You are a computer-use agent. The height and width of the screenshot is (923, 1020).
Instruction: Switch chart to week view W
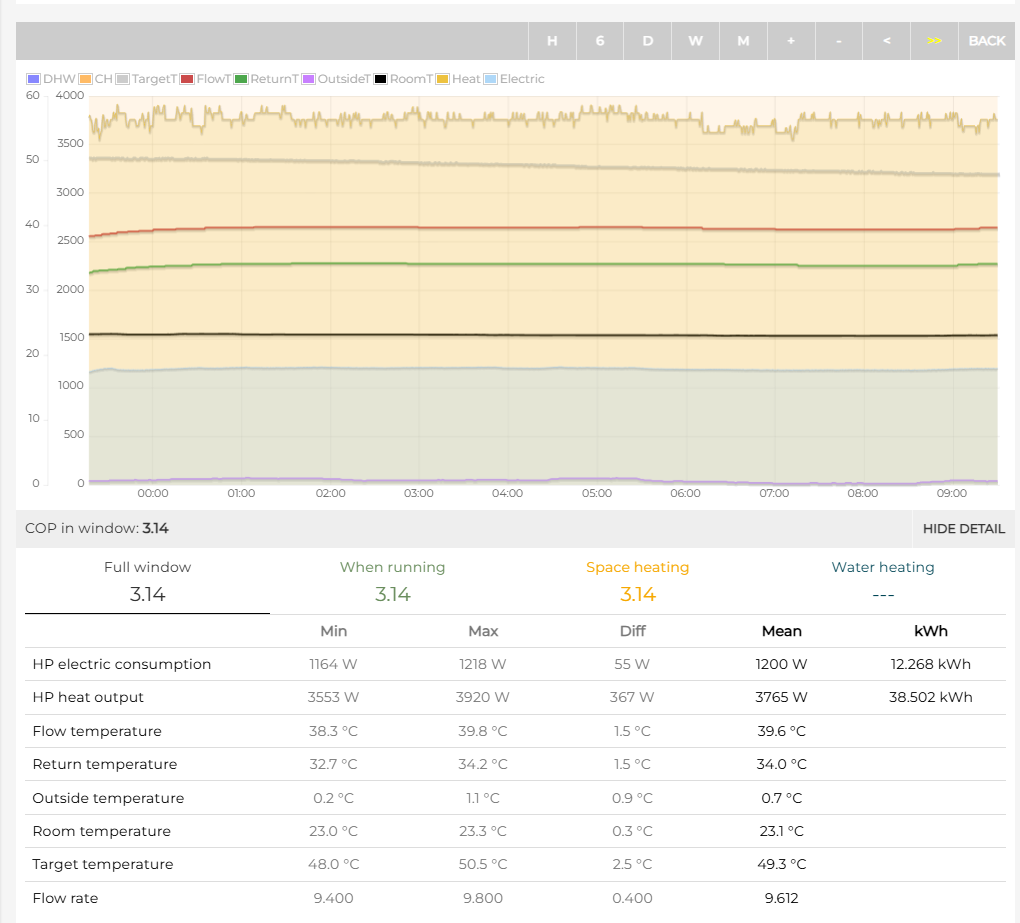(696, 41)
